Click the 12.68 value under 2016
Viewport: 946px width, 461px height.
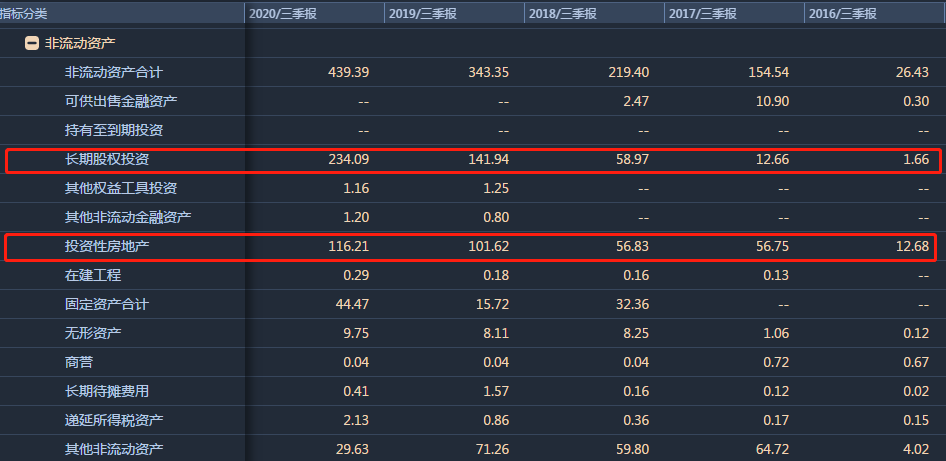pos(912,246)
